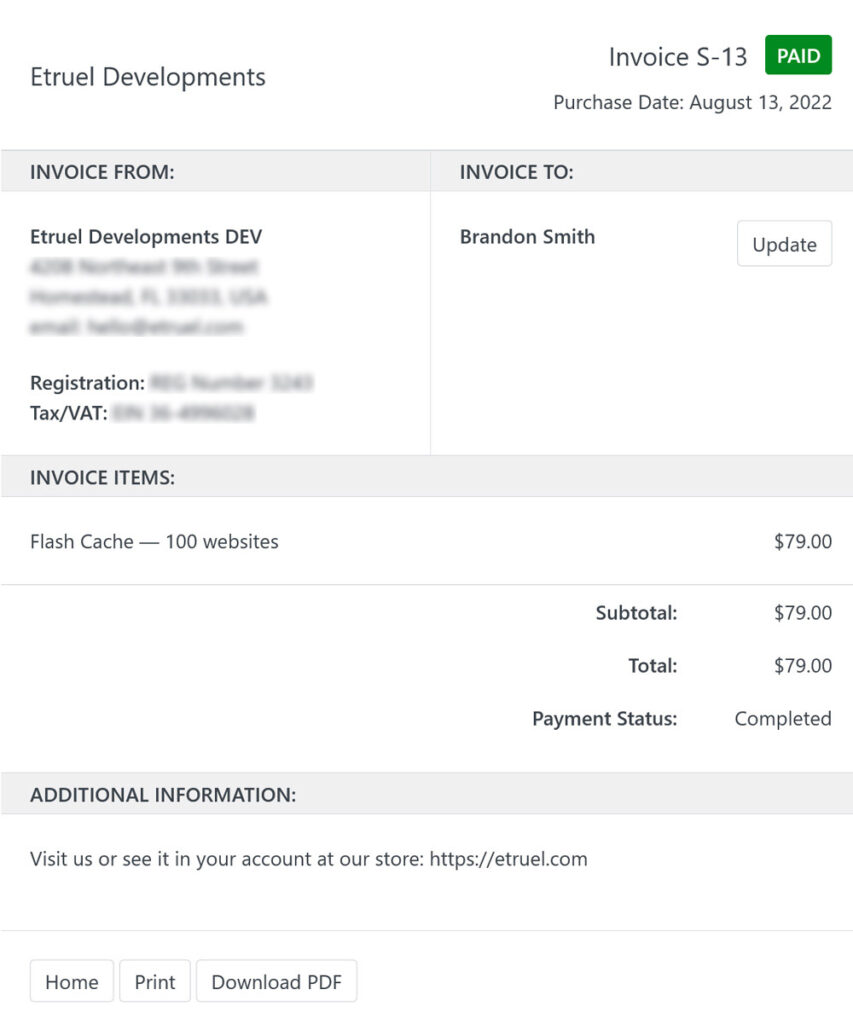This screenshot has height=1024, width=853.
Task: Select the Invoice S-13 heading
Action: pos(677,57)
